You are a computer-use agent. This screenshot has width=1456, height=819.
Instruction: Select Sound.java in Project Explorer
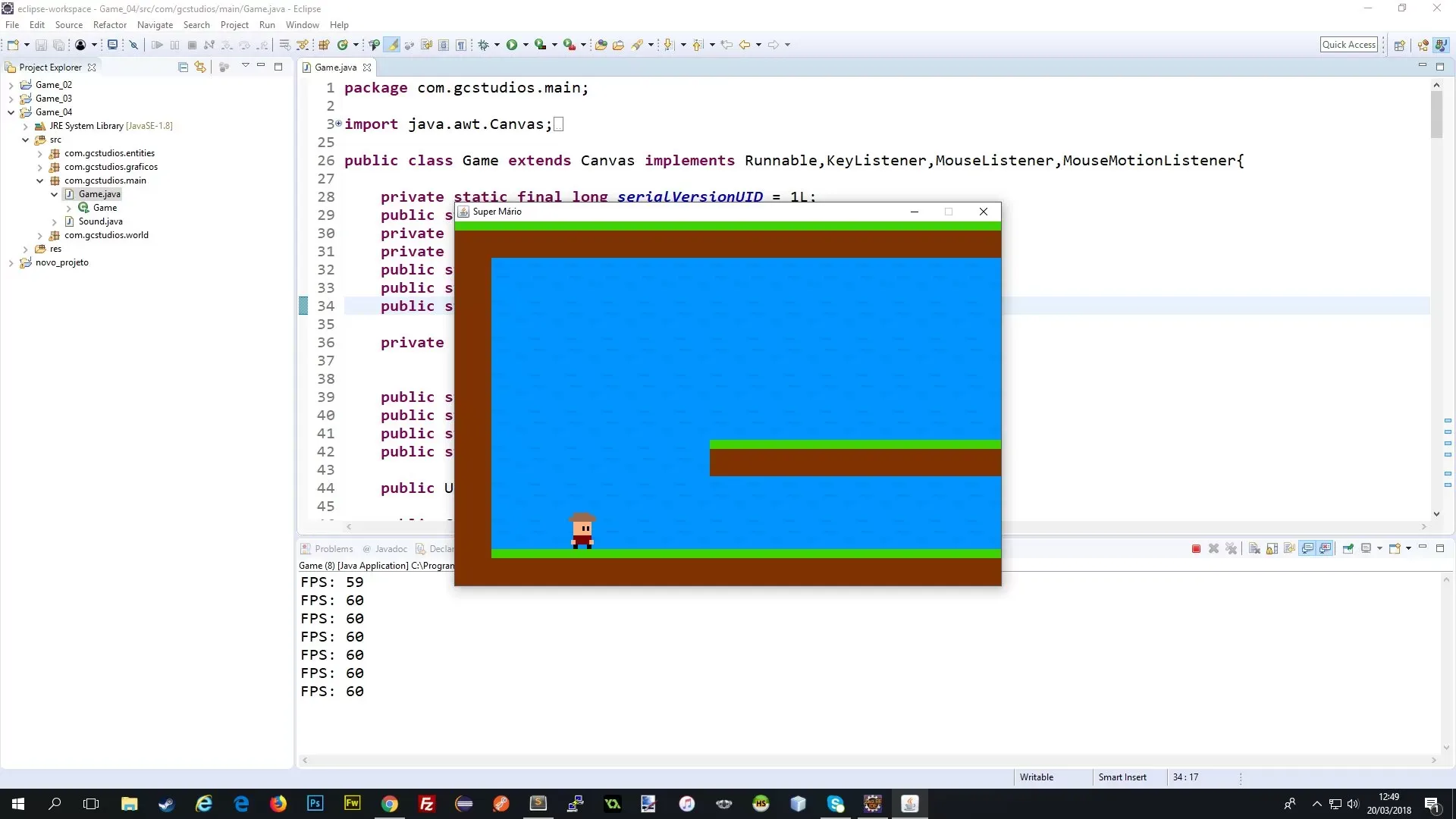(100, 221)
